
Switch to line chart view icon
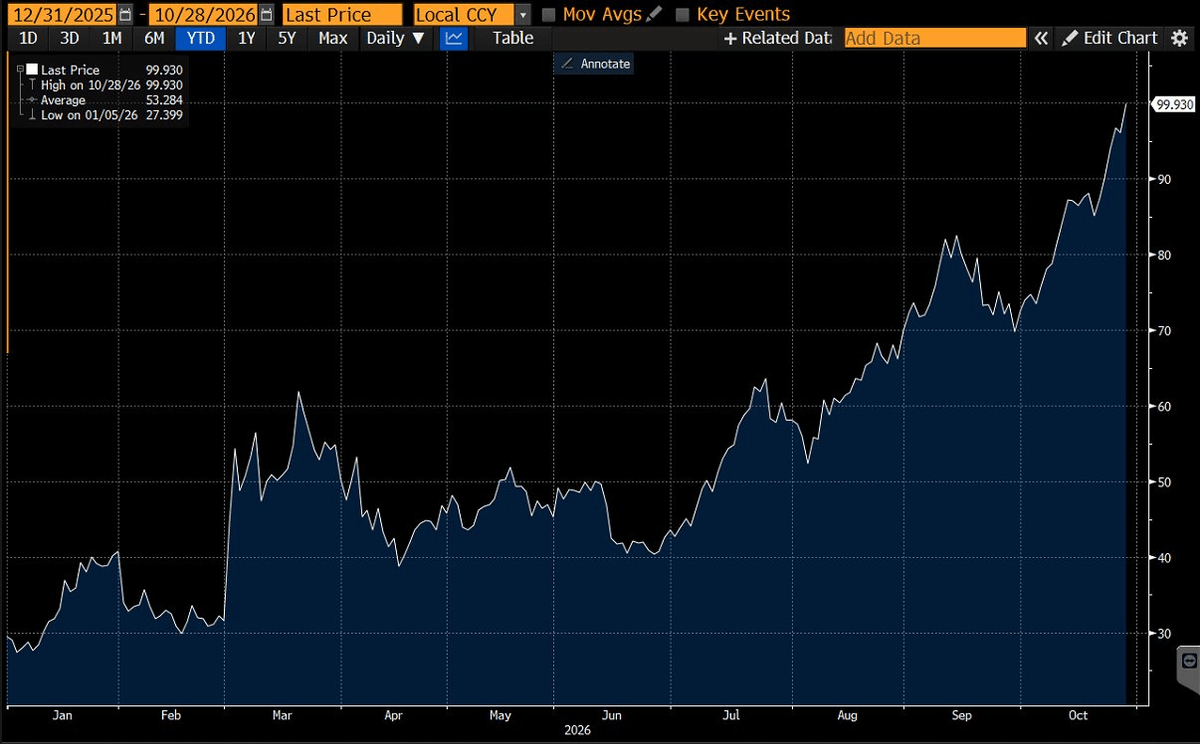pos(454,38)
